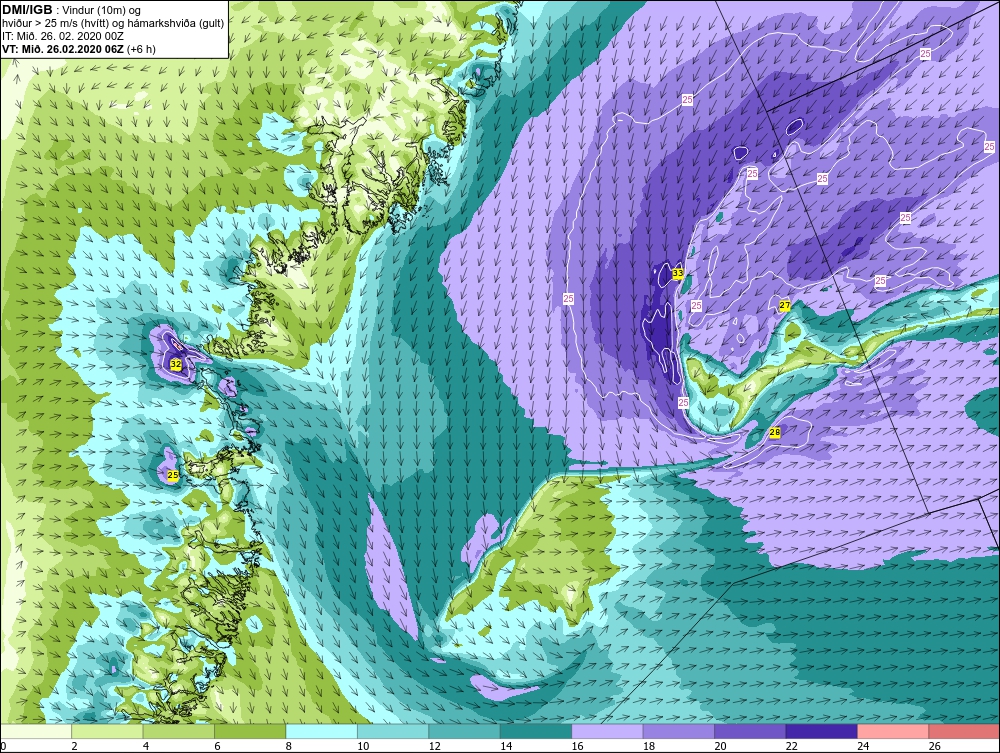This screenshot has height=753, width=1000.
Task: Click the legend value "16"
Action: coord(577,746)
